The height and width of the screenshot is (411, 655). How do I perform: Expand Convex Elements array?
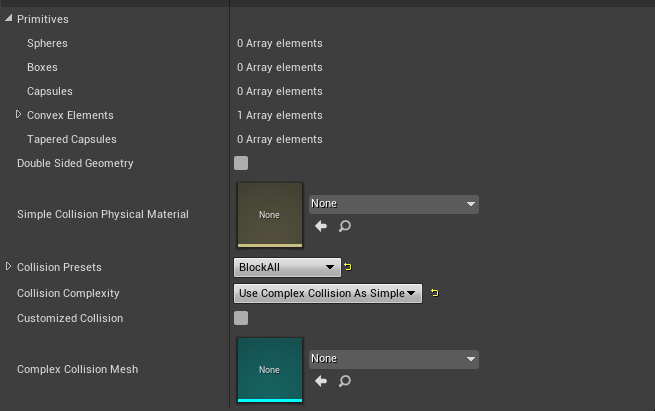tap(18, 115)
